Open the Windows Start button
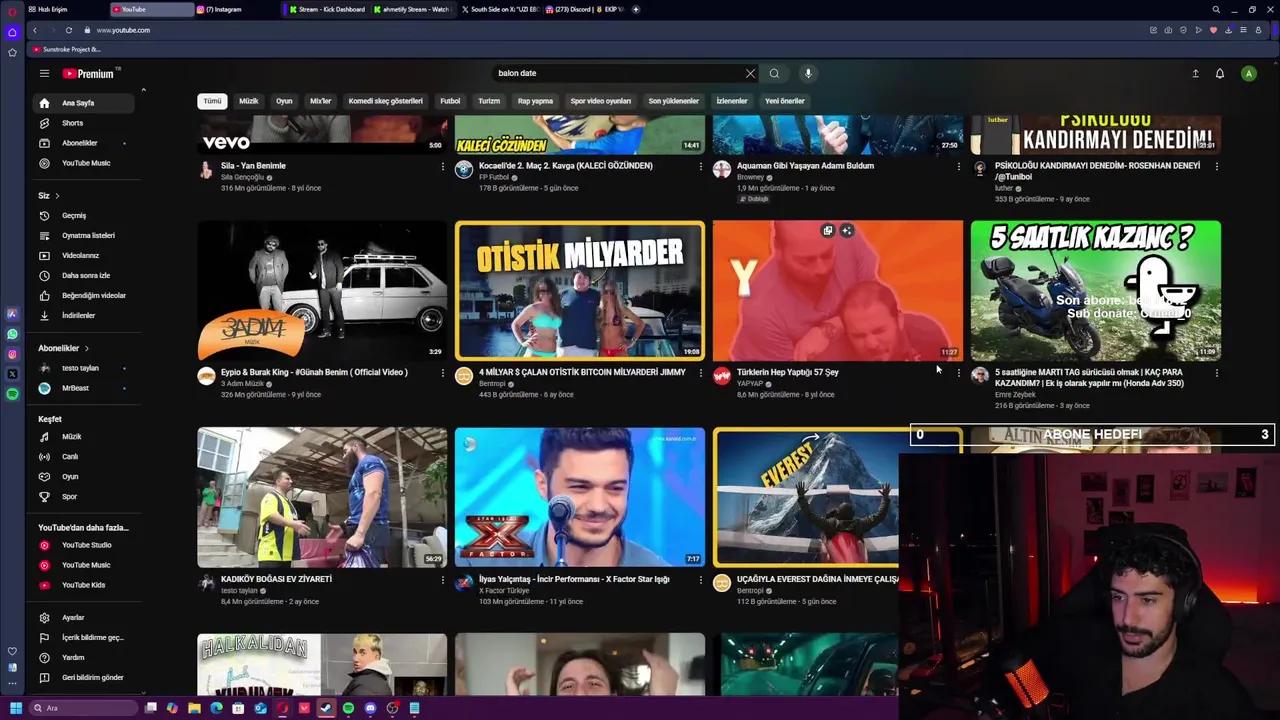The width and height of the screenshot is (1280, 720). [x=15, y=708]
